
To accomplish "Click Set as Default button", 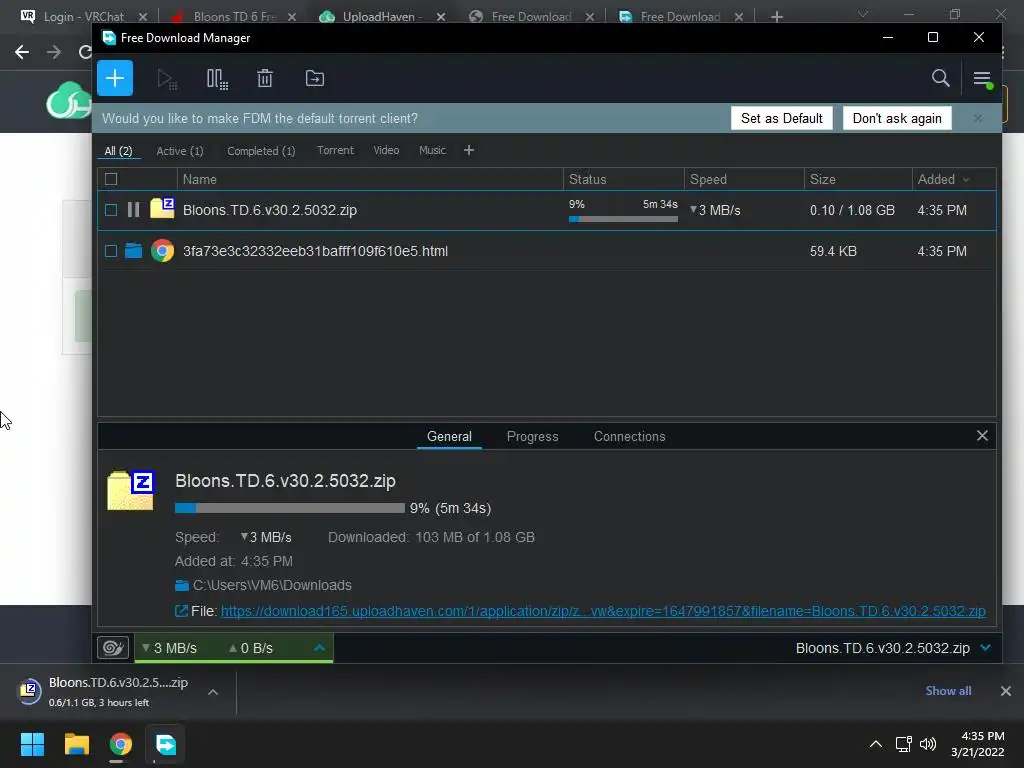I will tap(782, 118).
